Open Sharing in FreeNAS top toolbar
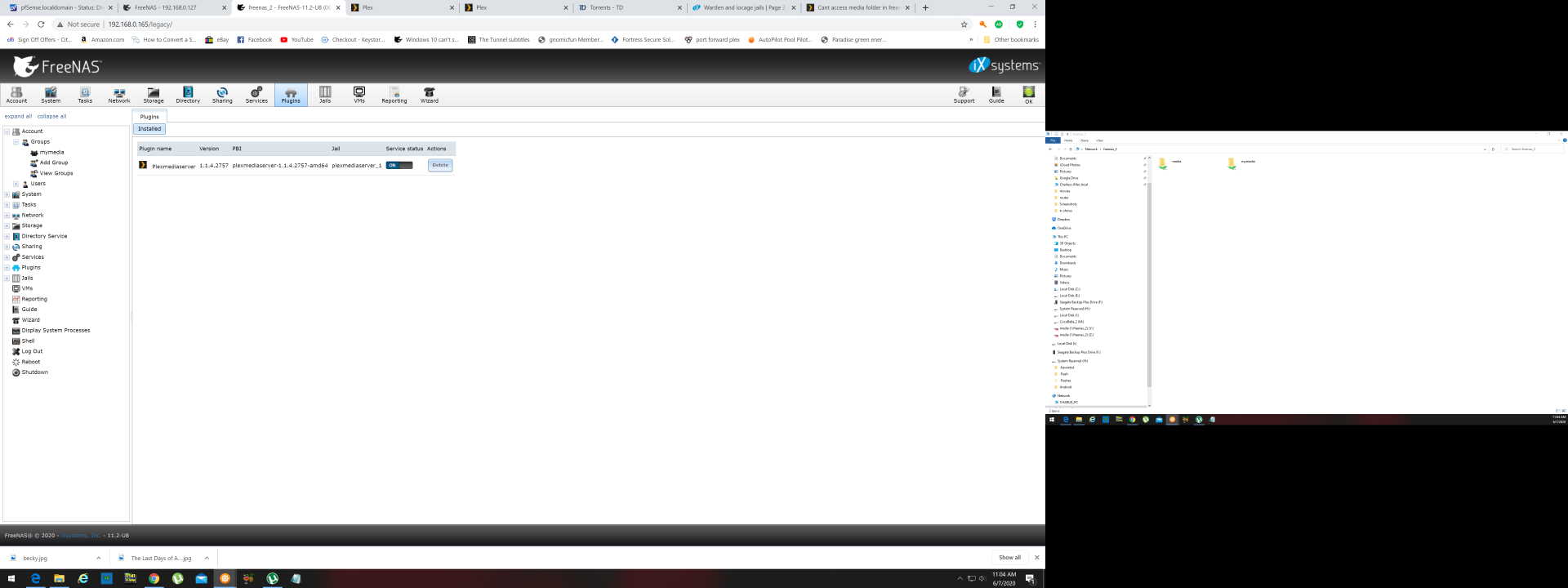Viewport: 1568px width, 588px height. (x=222, y=95)
